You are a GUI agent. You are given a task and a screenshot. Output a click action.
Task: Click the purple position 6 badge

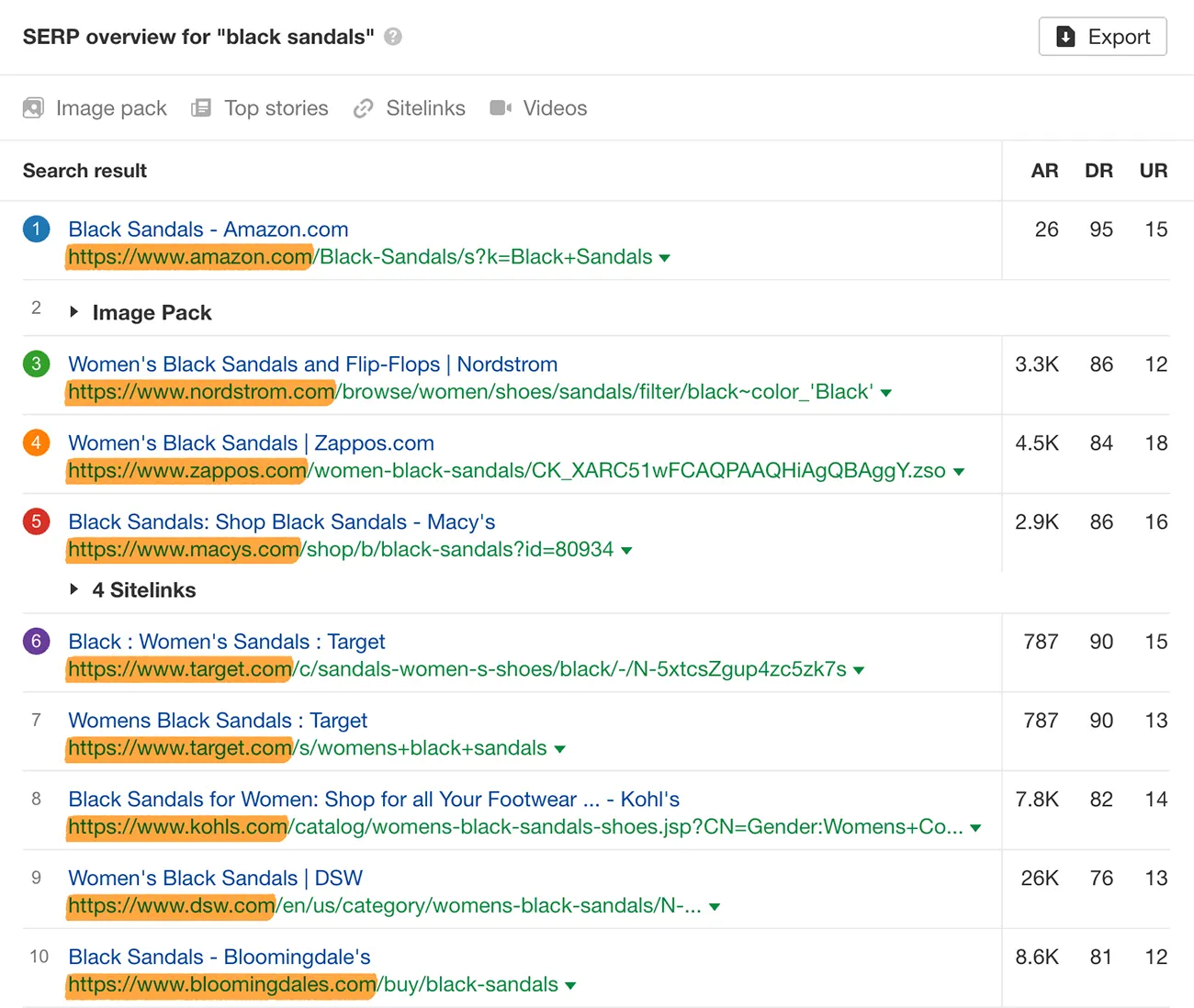pyautogui.click(x=36, y=641)
